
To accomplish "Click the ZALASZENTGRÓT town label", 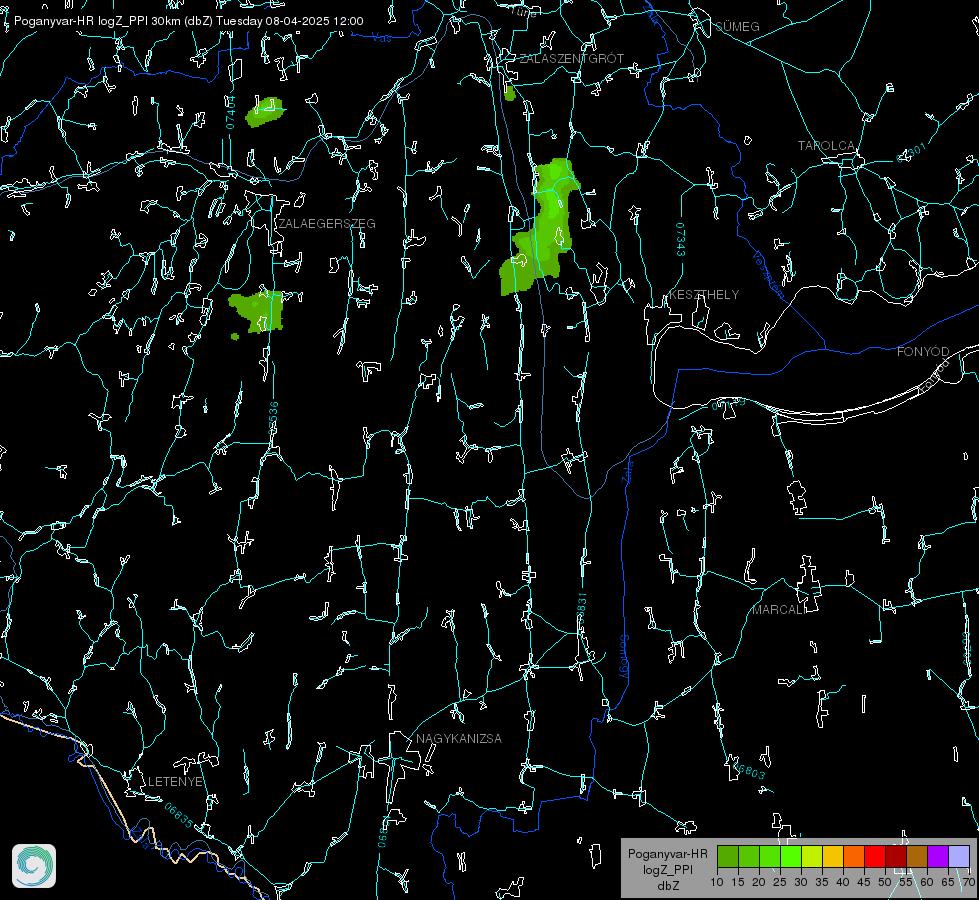I will (571, 59).
